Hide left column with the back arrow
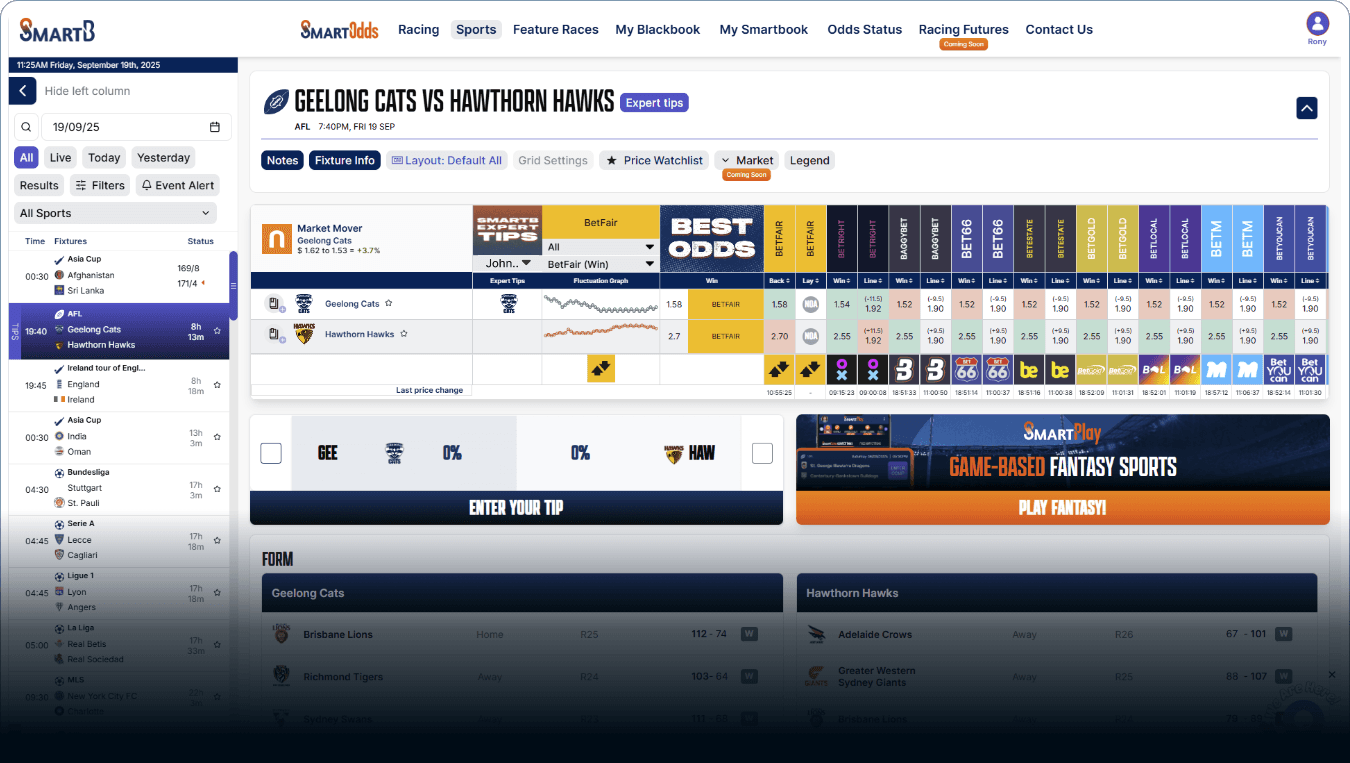Screen dimensions: 1350x763 [23, 91]
